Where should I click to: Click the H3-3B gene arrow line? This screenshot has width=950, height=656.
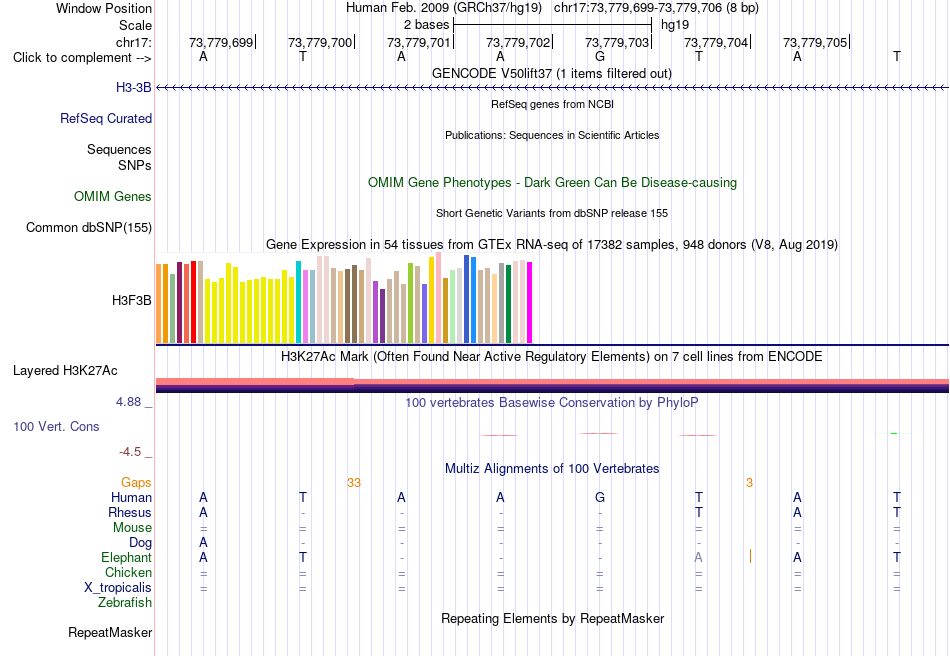pyautogui.click(x=552, y=88)
